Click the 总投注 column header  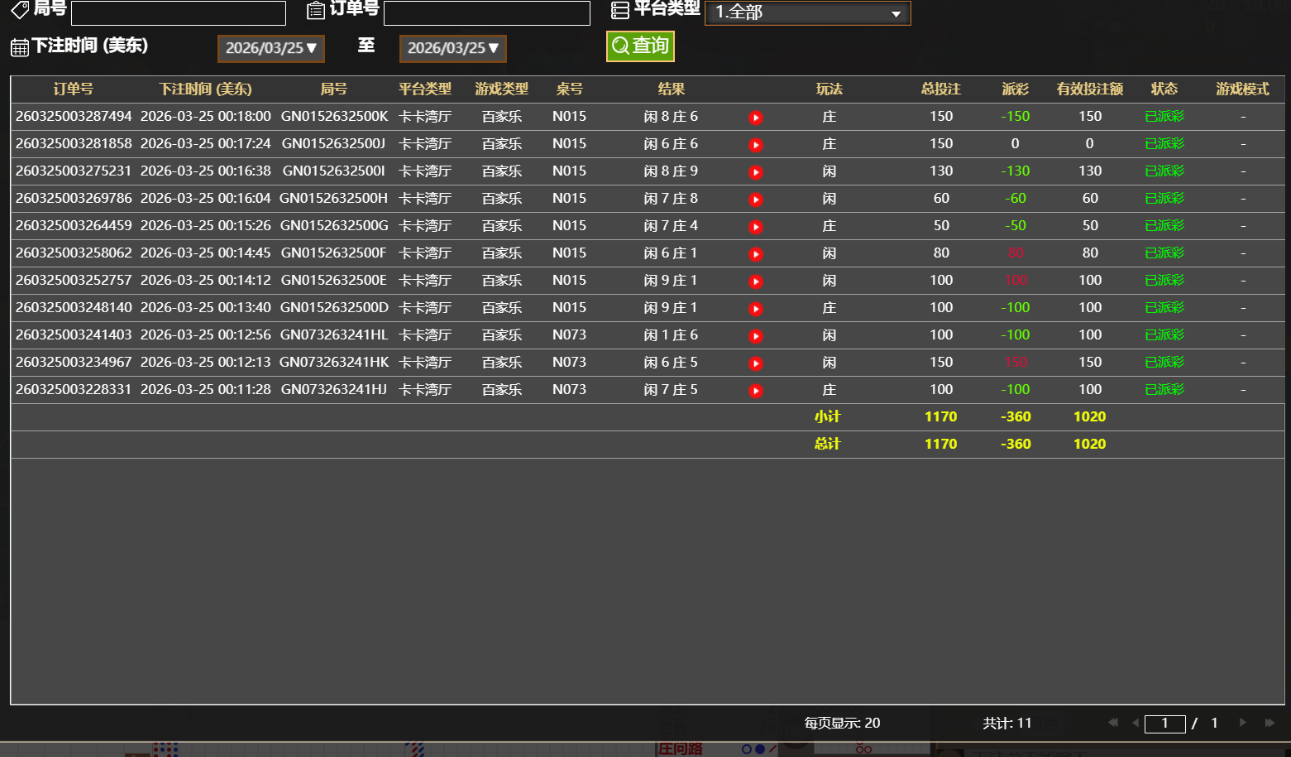(x=940, y=89)
